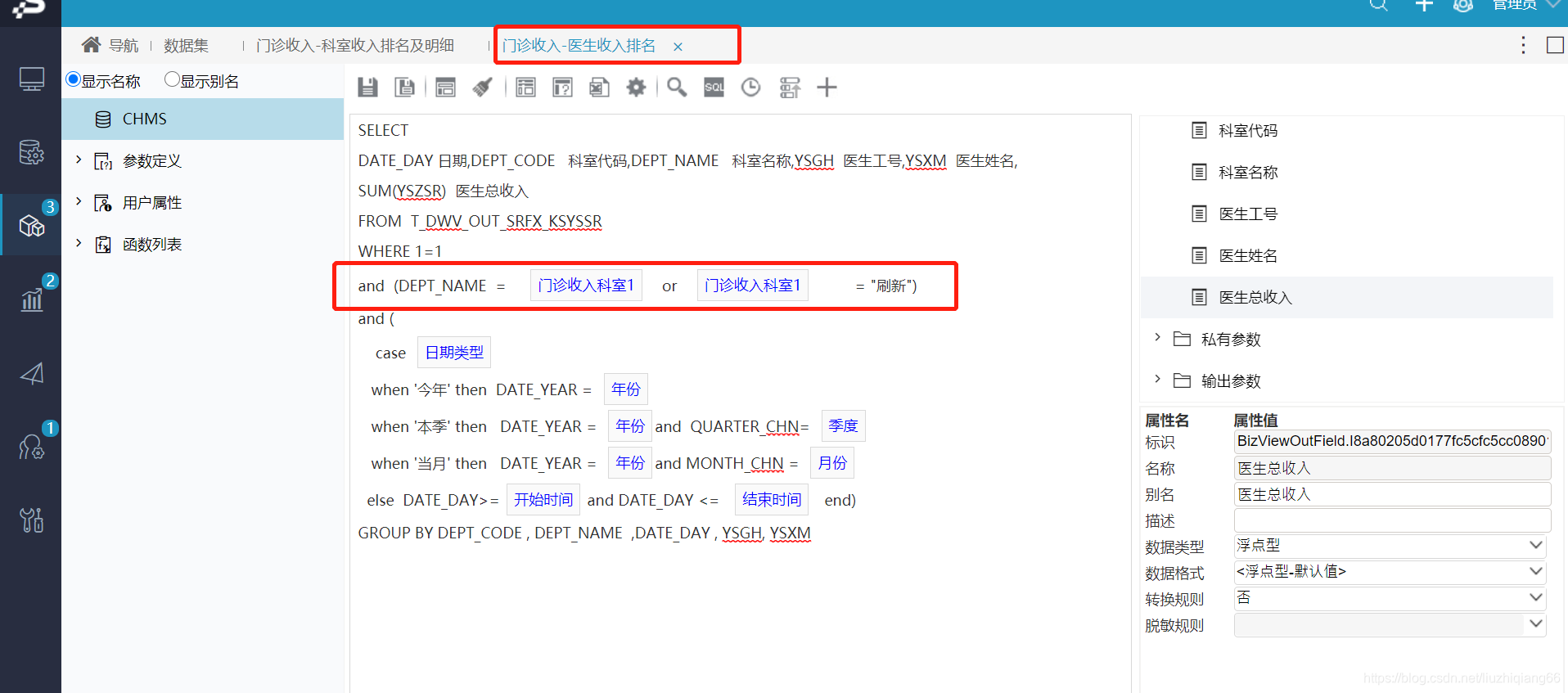1568x693 pixels.
Task: Click the save-as copy toolbar icon
Action: 404,88
